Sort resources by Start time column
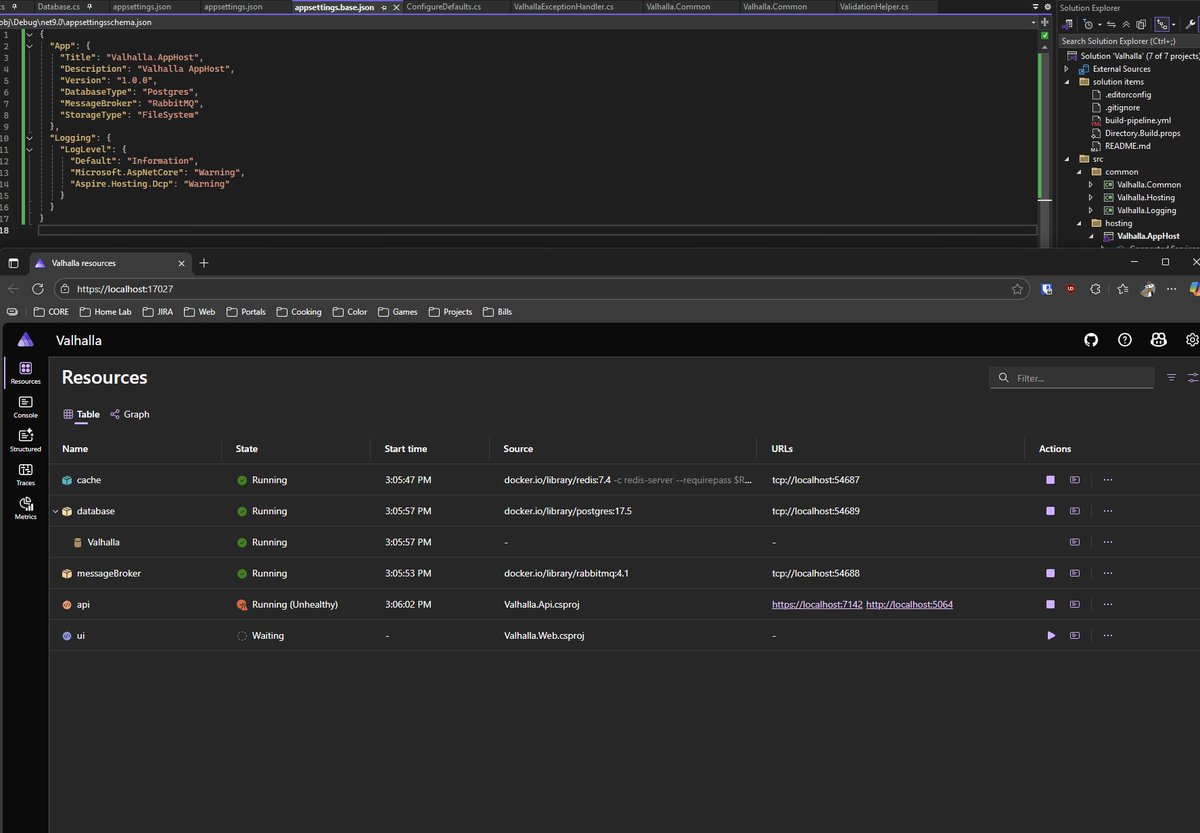 [406, 449]
